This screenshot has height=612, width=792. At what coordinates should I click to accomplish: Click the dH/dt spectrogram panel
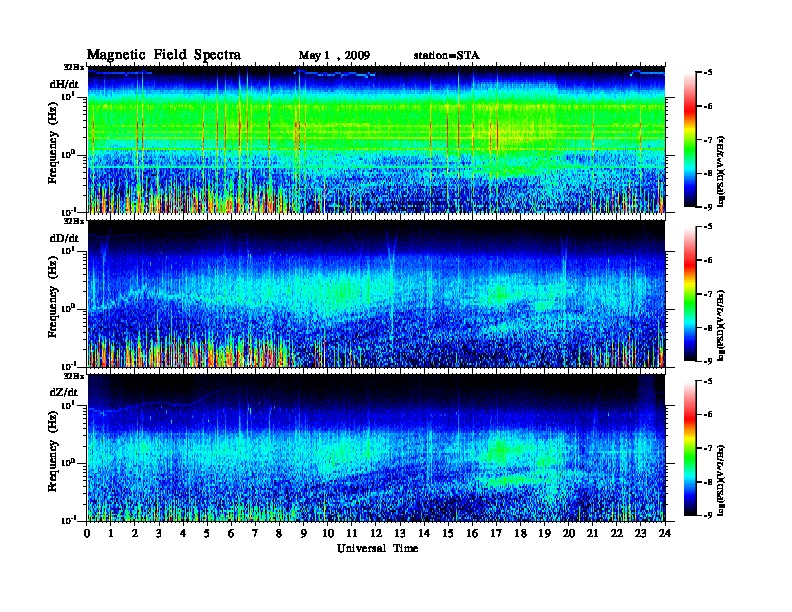[376, 139]
